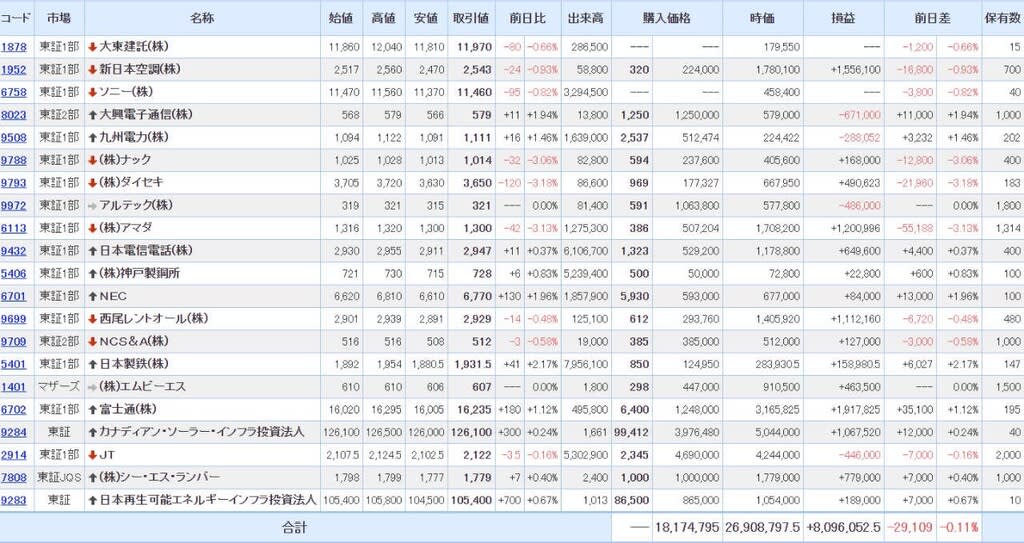Viewport: 1024px width, 543px height.
Task: Click down arrow beside NCS&A(株)
Action: pos(92,342)
